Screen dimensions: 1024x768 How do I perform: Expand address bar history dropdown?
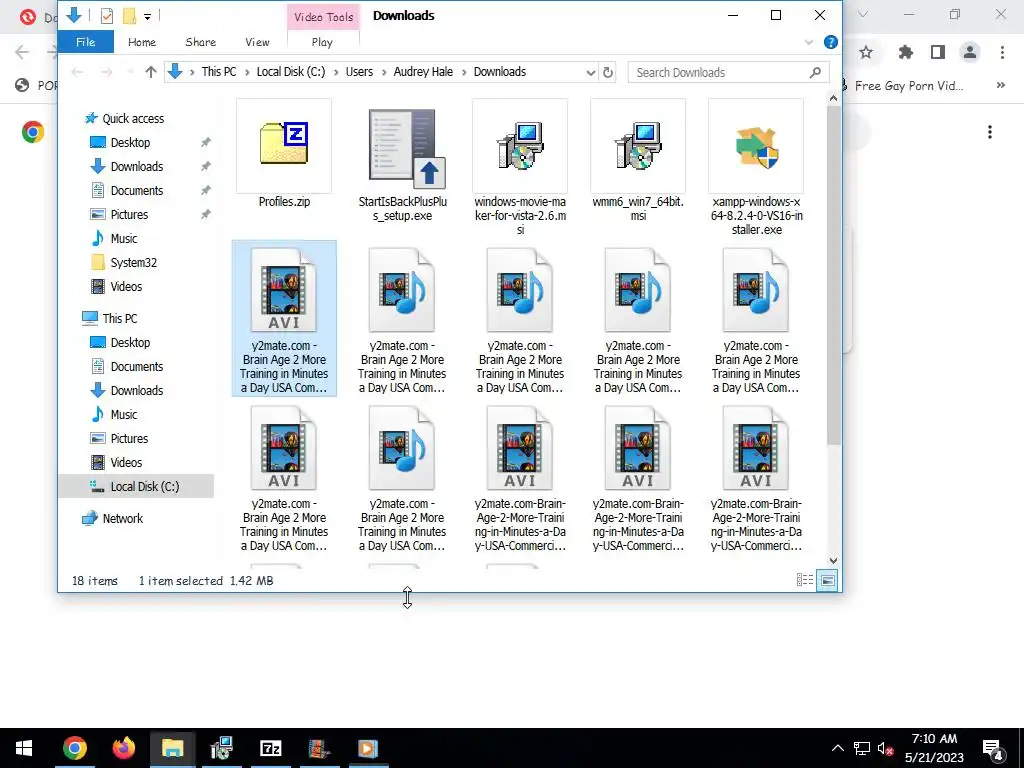click(590, 72)
